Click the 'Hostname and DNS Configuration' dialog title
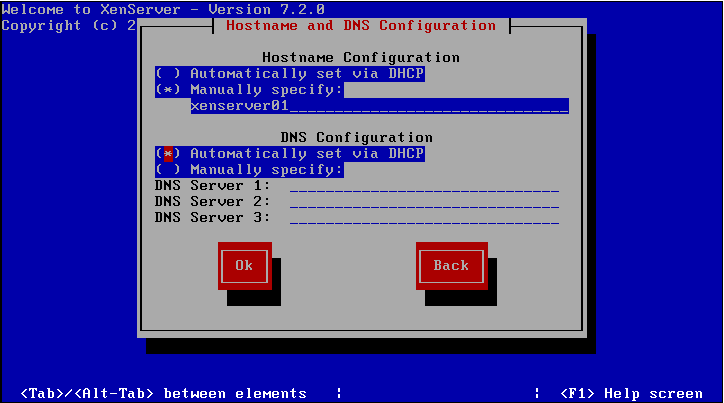The width and height of the screenshot is (724, 403). 361,26
